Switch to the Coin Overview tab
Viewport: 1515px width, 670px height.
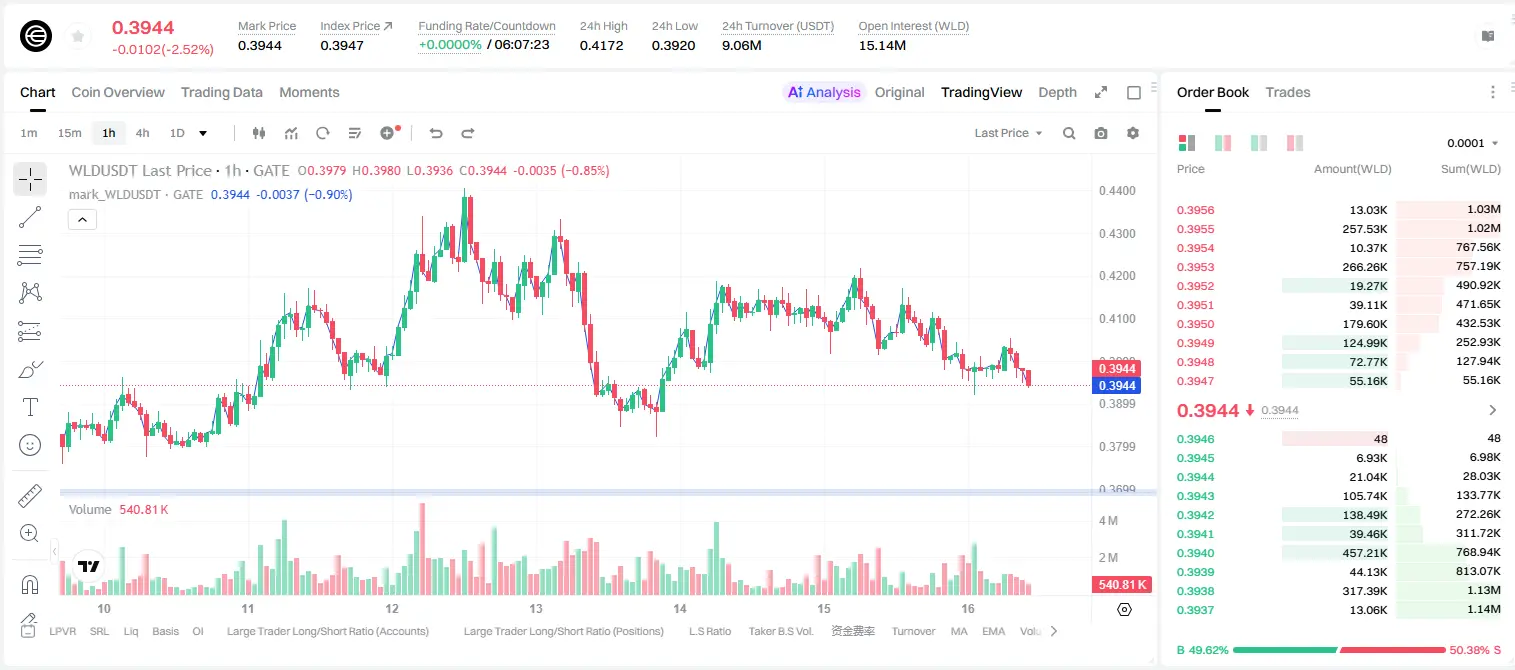coord(118,92)
